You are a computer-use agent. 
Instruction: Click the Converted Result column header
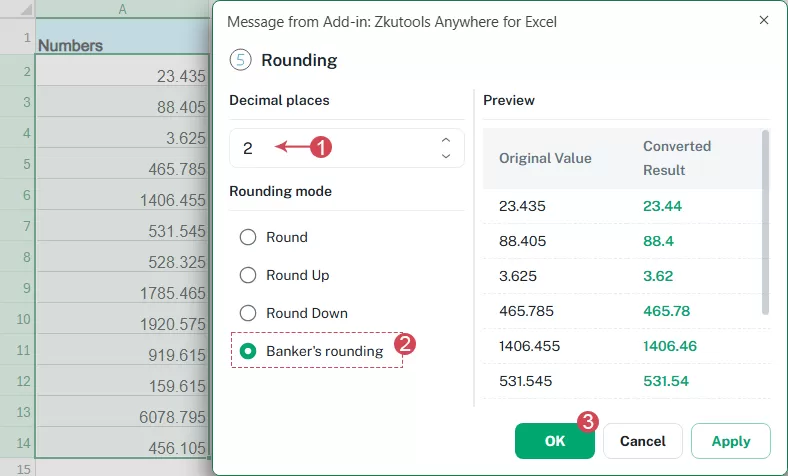click(x=677, y=158)
